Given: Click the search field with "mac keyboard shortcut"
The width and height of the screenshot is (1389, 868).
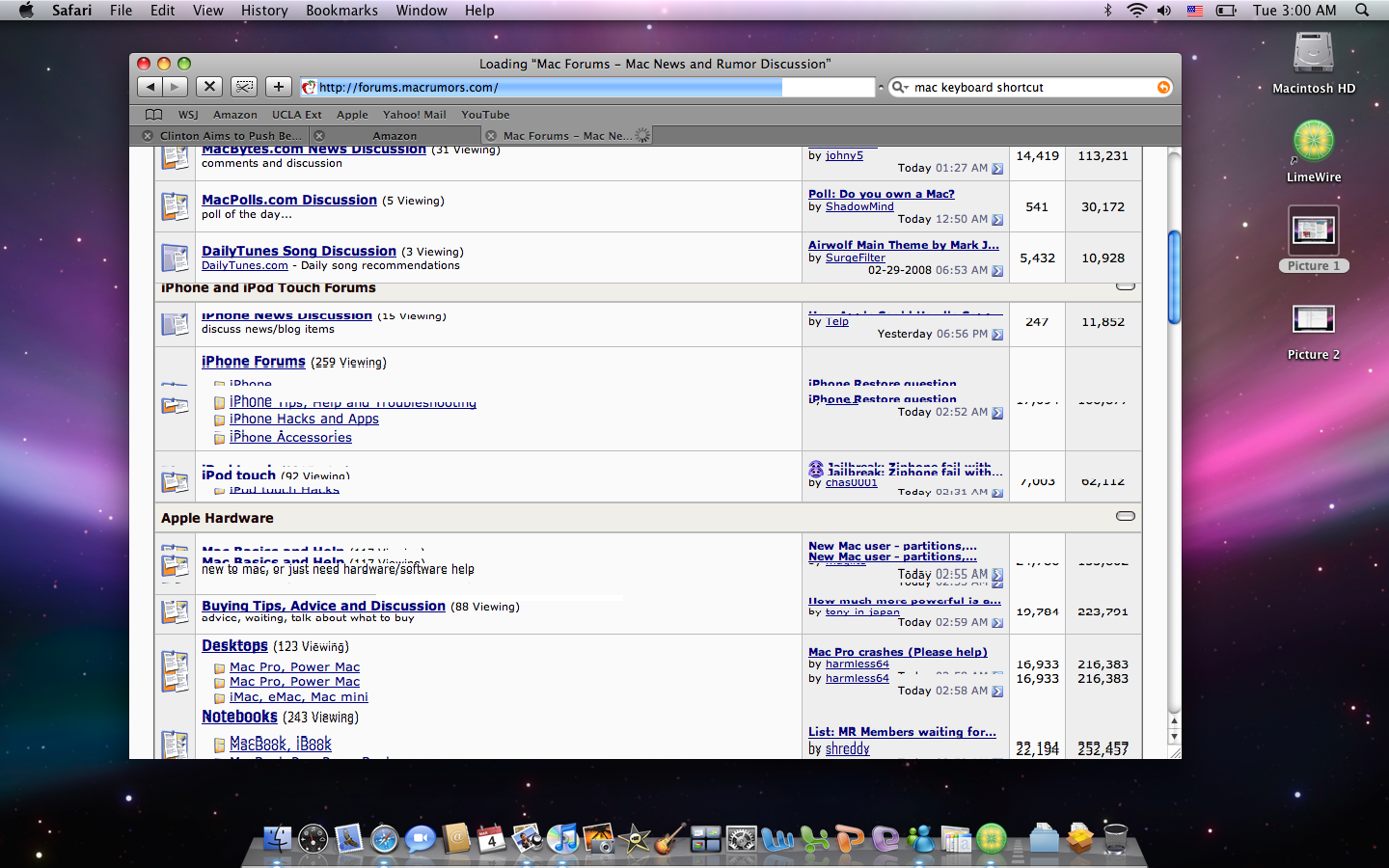Looking at the screenshot, I should (1030, 87).
